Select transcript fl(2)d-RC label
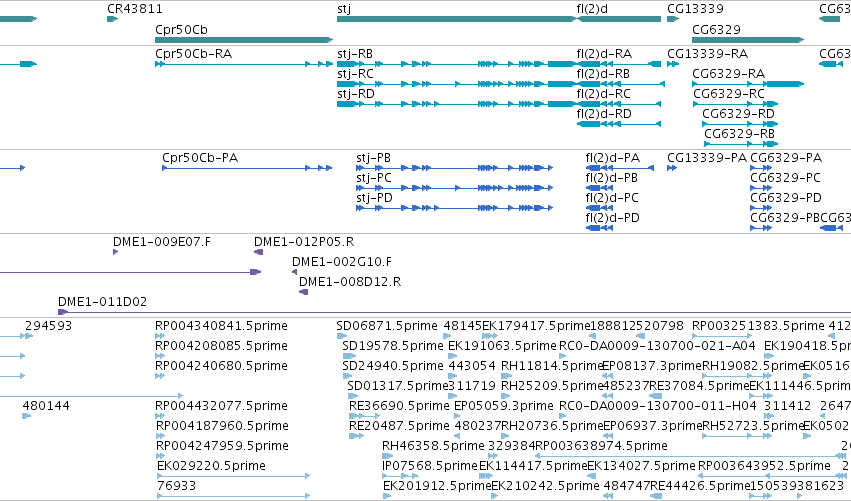 (x=604, y=94)
